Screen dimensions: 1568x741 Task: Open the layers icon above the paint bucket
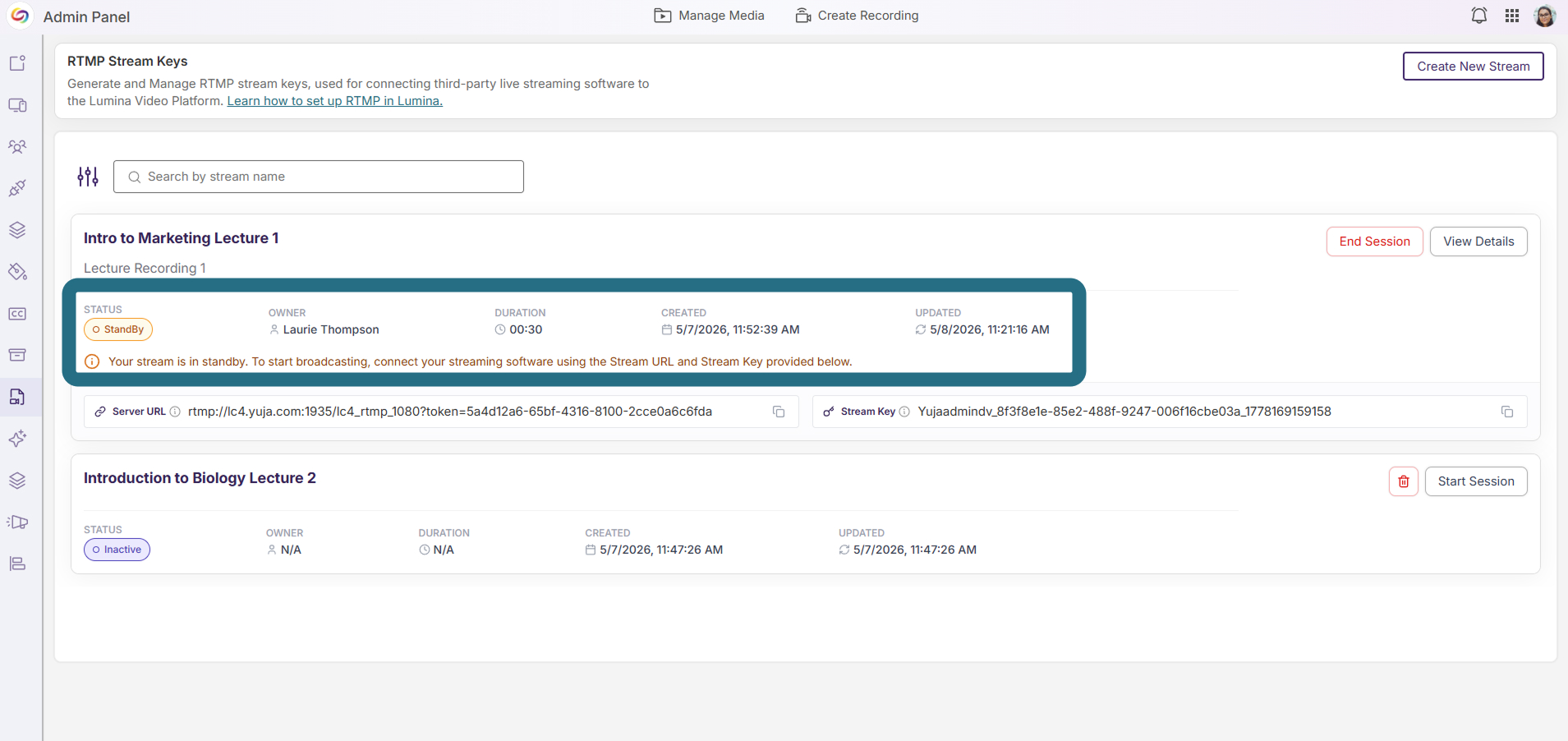point(17,230)
